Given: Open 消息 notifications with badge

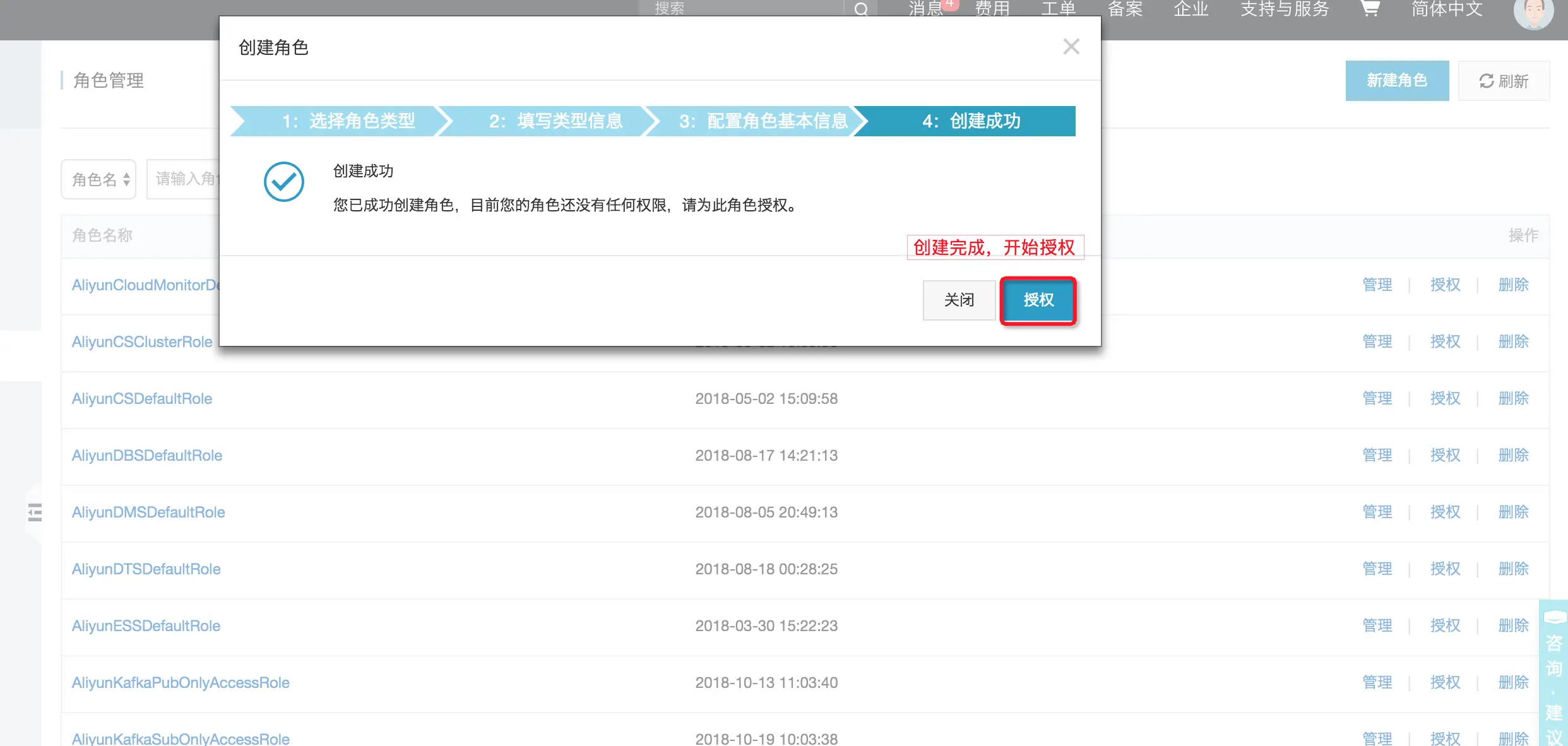Looking at the screenshot, I should [x=927, y=9].
